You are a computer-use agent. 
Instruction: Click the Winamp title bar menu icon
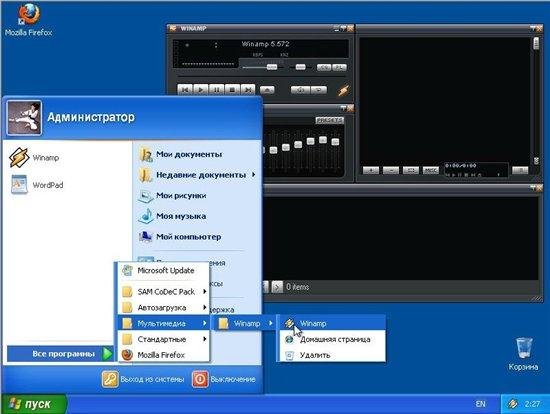click(x=172, y=28)
